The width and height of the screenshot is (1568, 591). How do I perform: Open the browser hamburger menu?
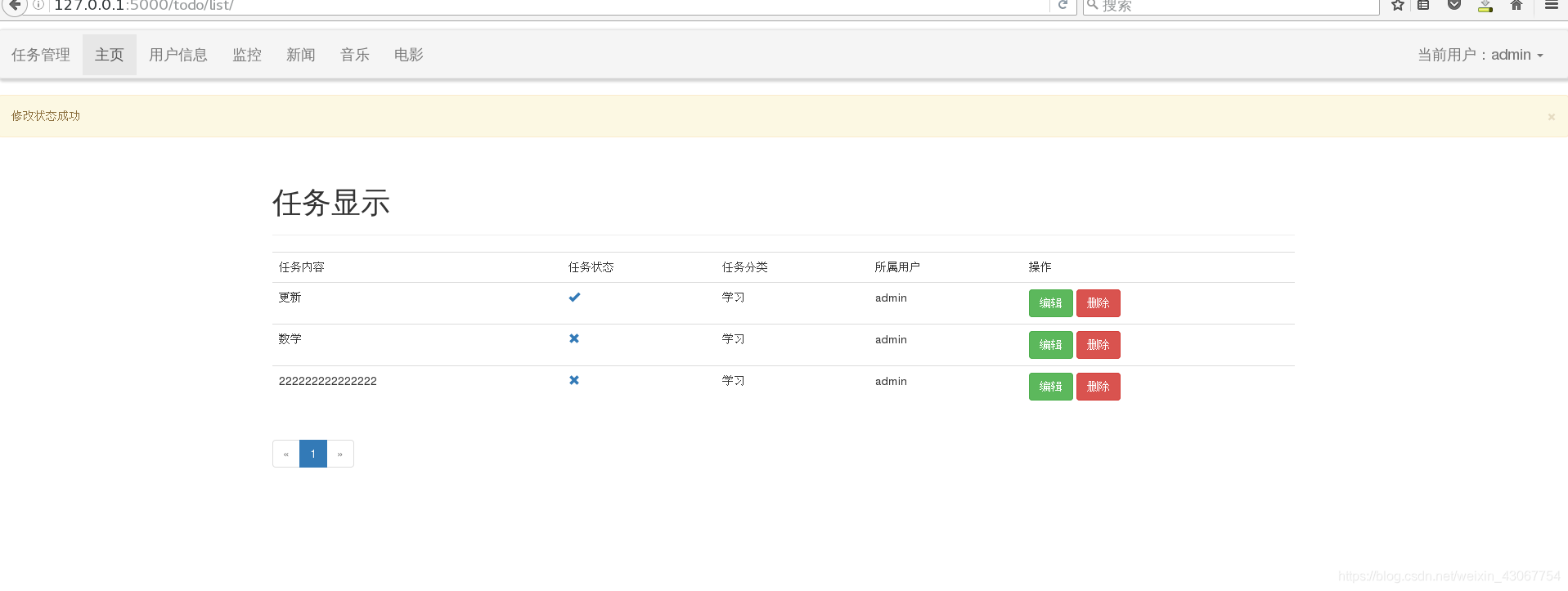click(x=1551, y=5)
